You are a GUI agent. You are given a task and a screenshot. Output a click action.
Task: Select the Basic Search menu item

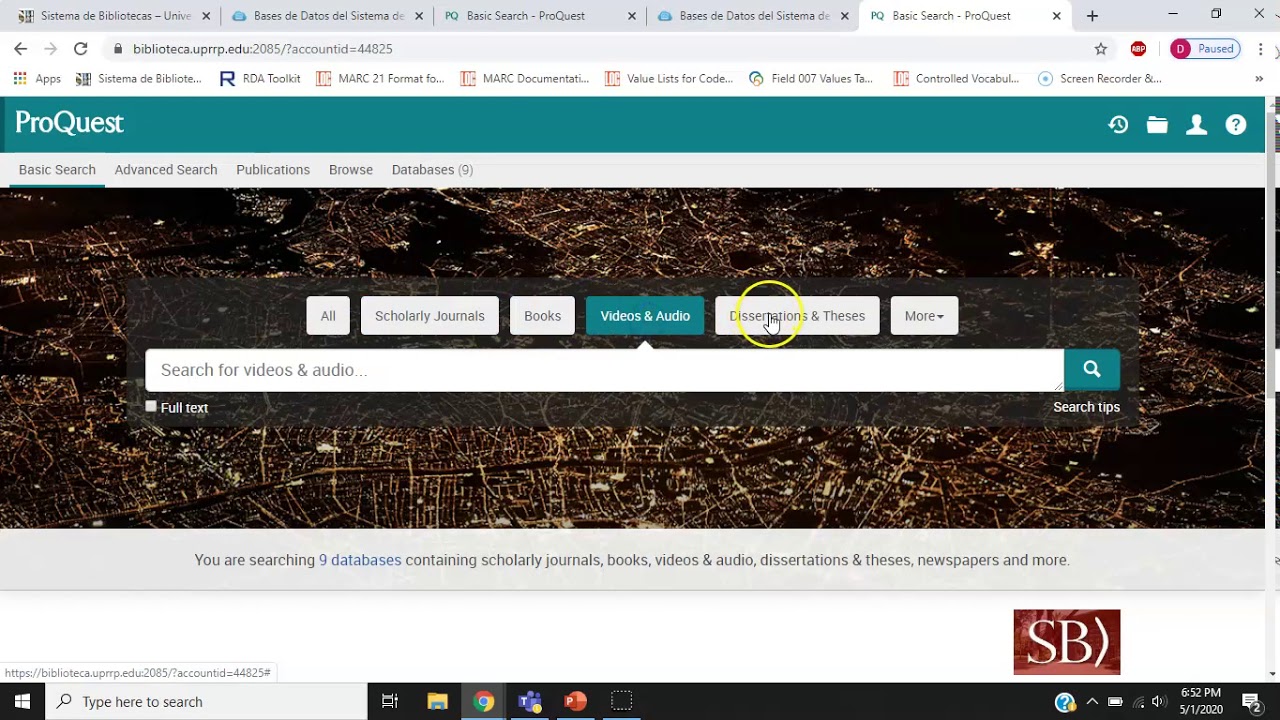click(57, 170)
